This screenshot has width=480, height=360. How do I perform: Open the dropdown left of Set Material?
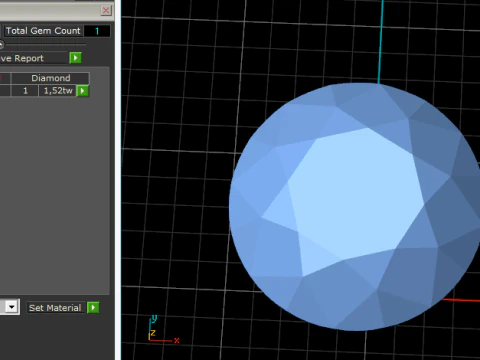(12, 307)
